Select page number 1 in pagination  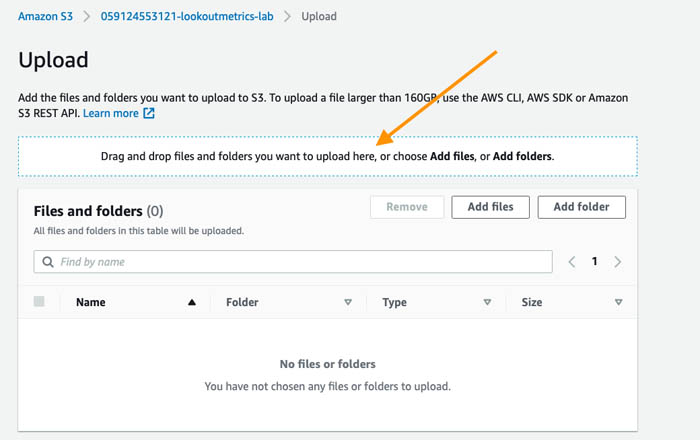(595, 262)
